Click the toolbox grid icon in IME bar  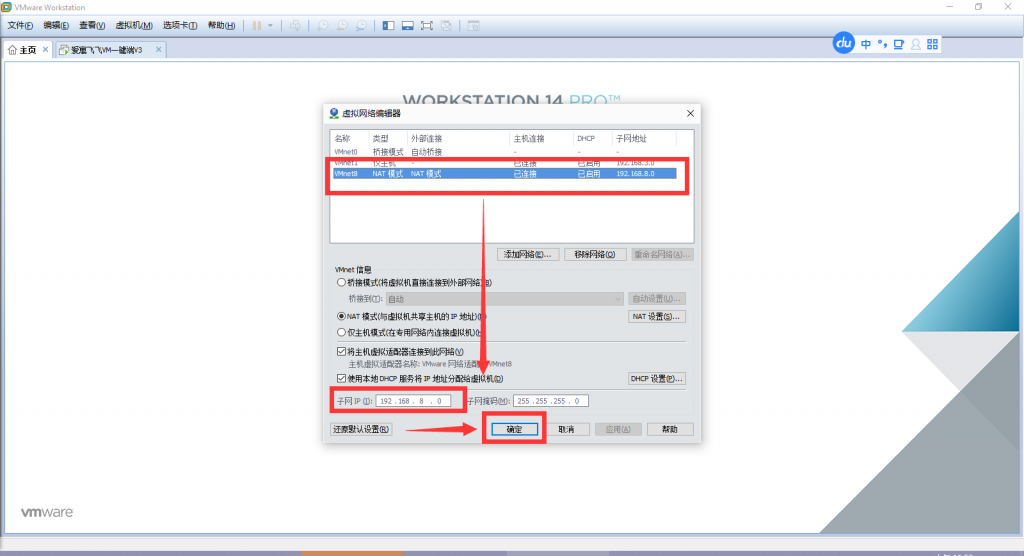point(933,44)
